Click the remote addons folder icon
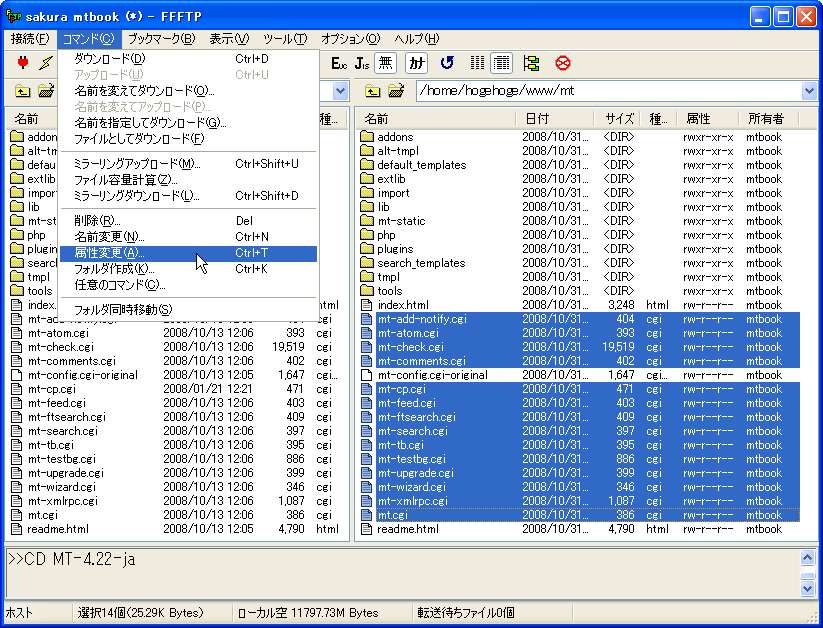The height and width of the screenshot is (628, 823). (366, 137)
